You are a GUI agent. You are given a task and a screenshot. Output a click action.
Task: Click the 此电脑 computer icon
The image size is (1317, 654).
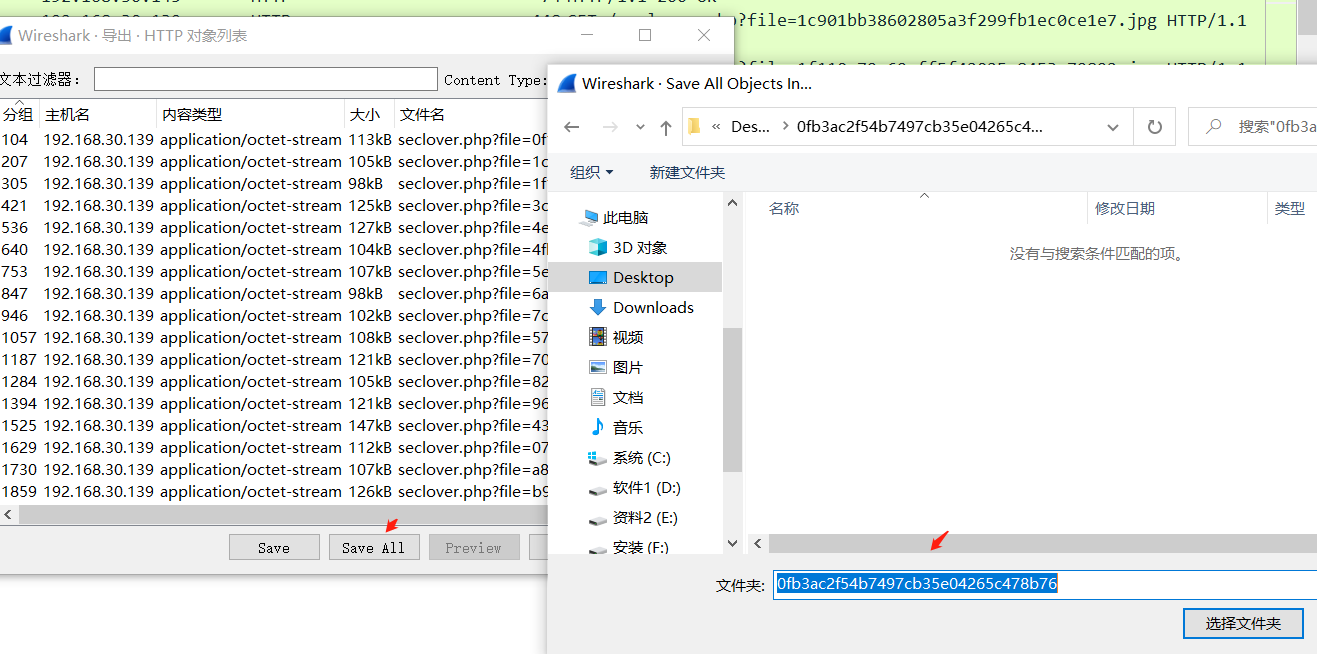click(x=588, y=217)
